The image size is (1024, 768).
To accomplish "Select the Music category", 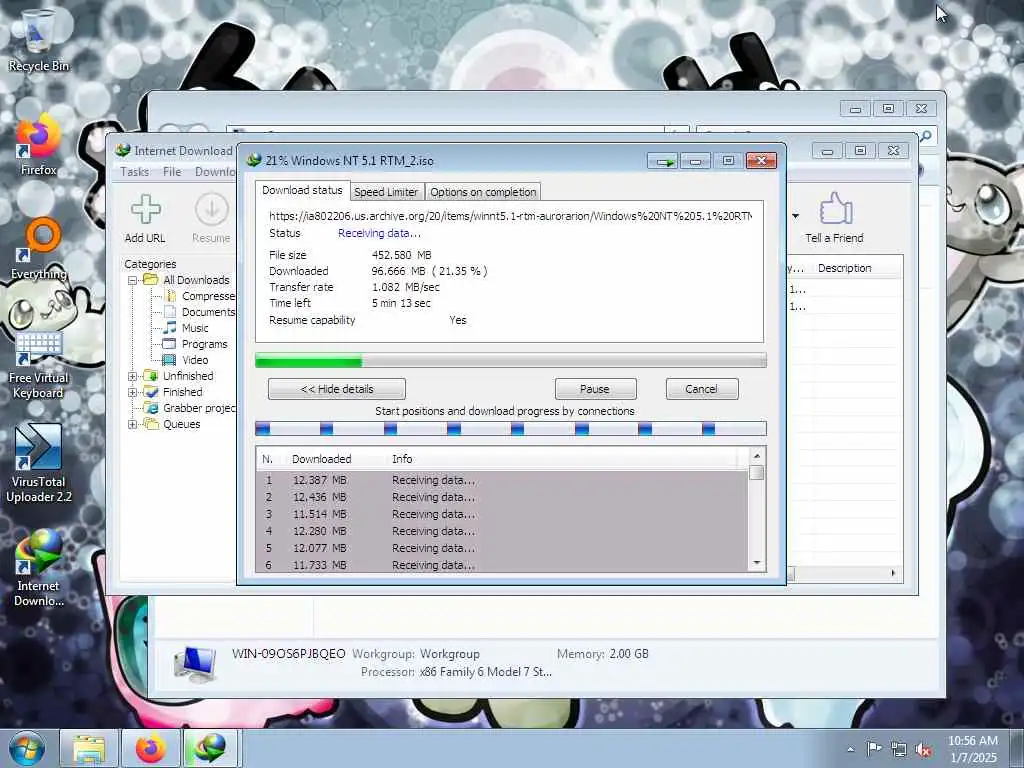I will pyautogui.click(x=186, y=328).
